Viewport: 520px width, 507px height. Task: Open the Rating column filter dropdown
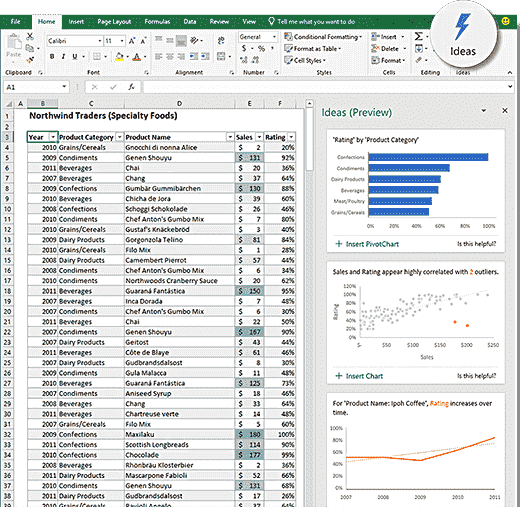(291, 137)
